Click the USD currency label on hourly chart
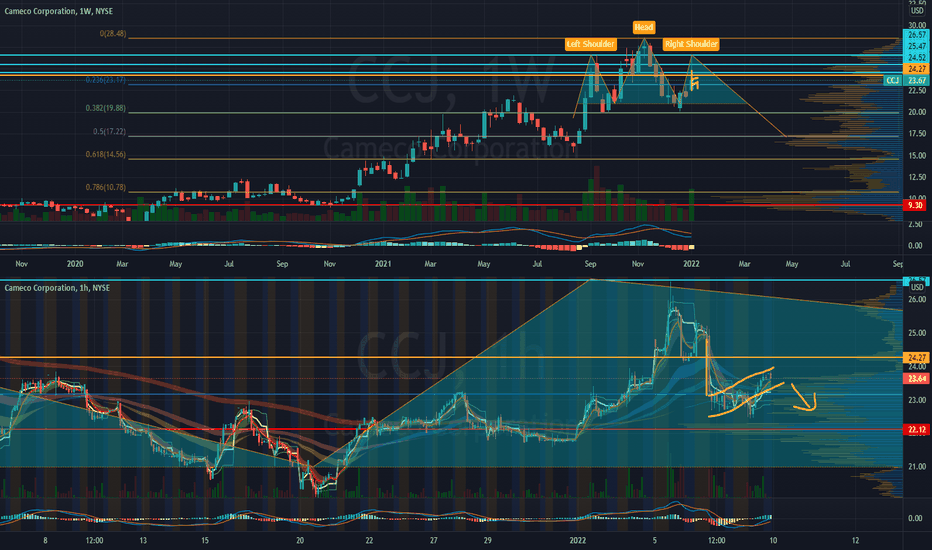The height and width of the screenshot is (550, 932). 917,288
